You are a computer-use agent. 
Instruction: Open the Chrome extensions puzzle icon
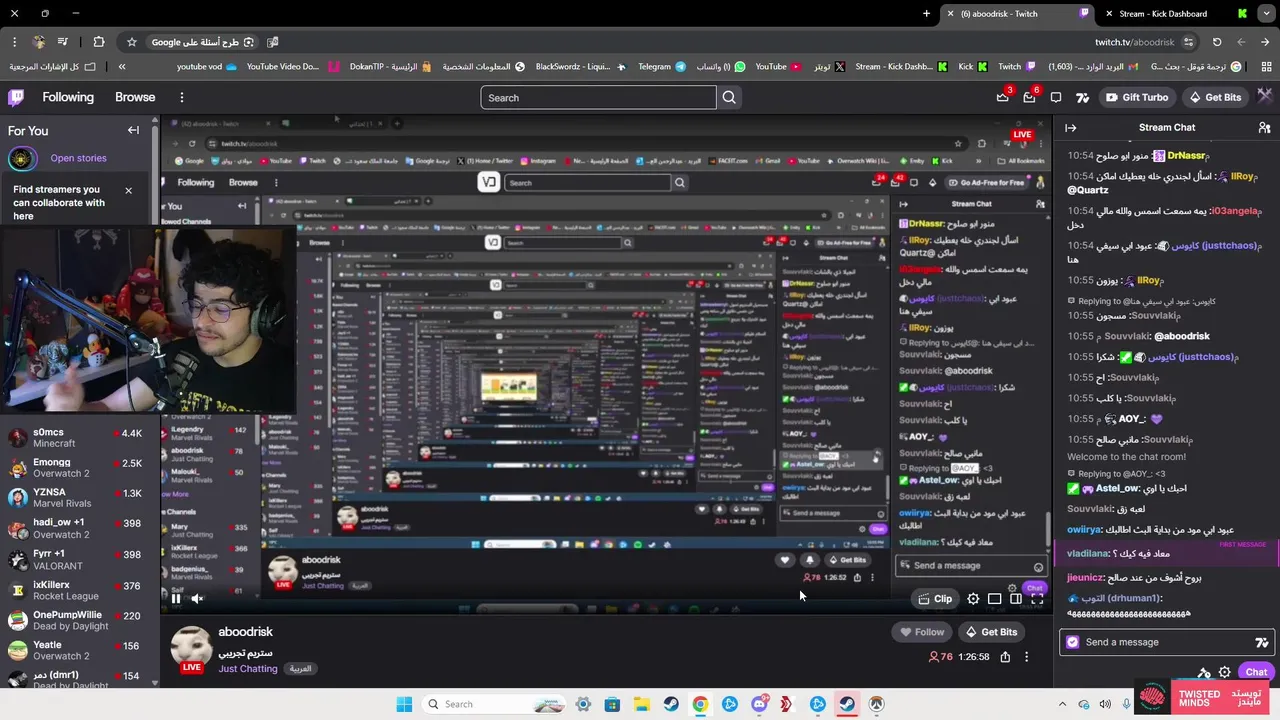click(x=99, y=42)
